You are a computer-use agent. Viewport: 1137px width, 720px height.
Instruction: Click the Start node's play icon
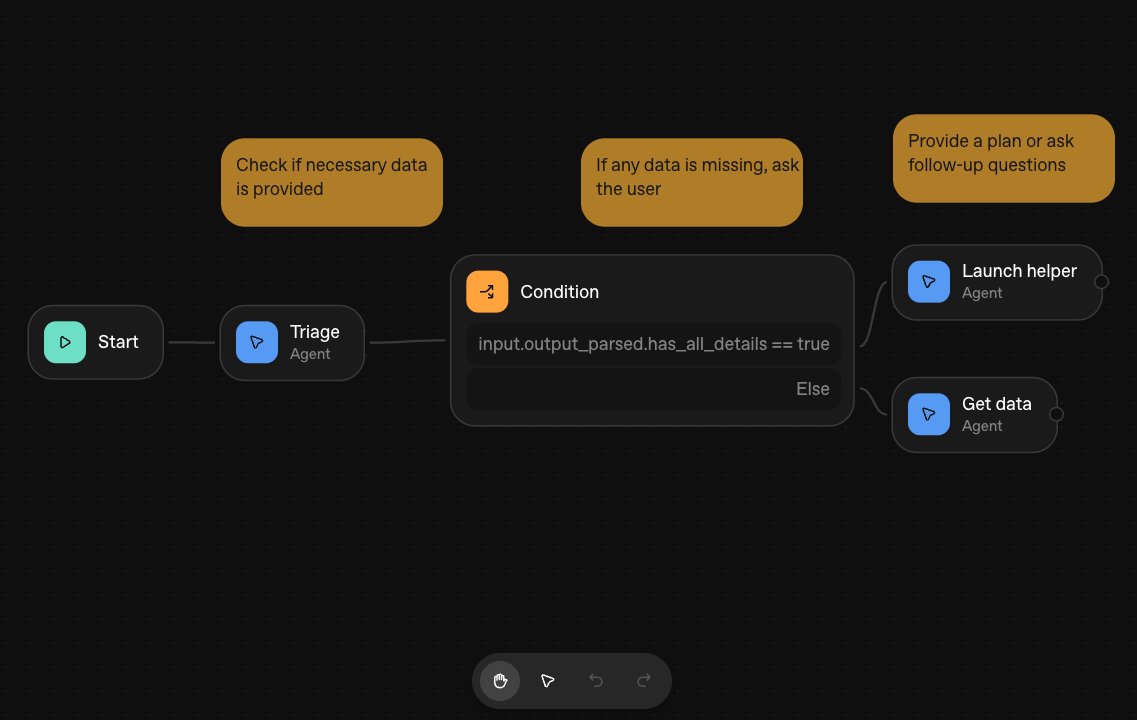click(x=64, y=342)
